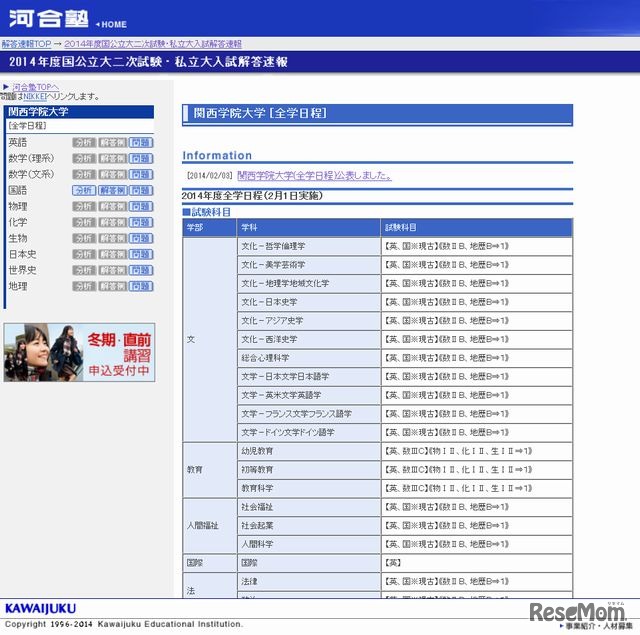Open the 問題 button for 物理
Viewport: 640px width, 635px height.
[x=141, y=206]
